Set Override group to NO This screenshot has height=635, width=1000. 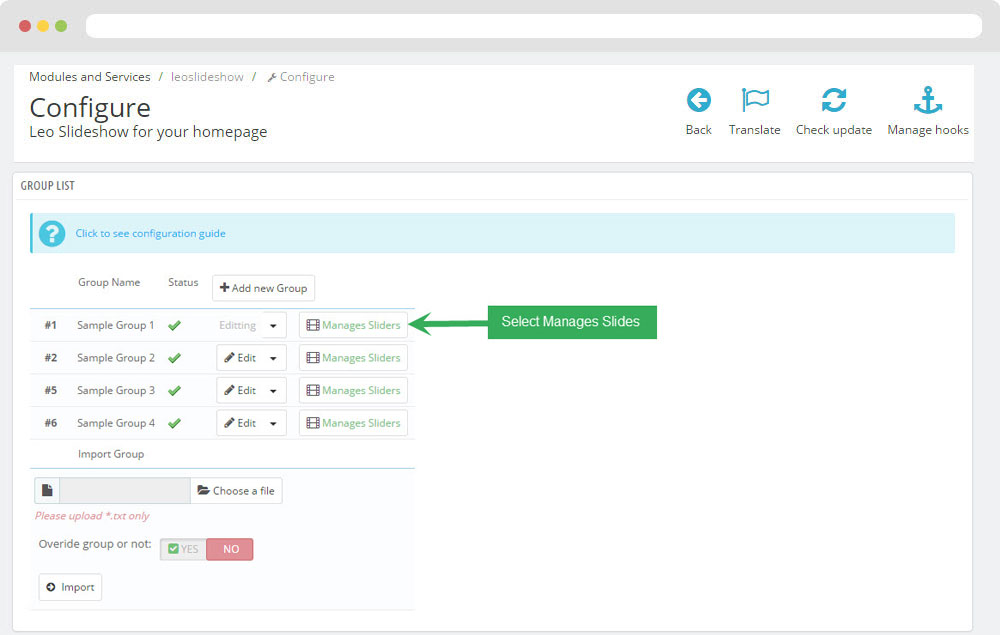click(x=230, y=549)
